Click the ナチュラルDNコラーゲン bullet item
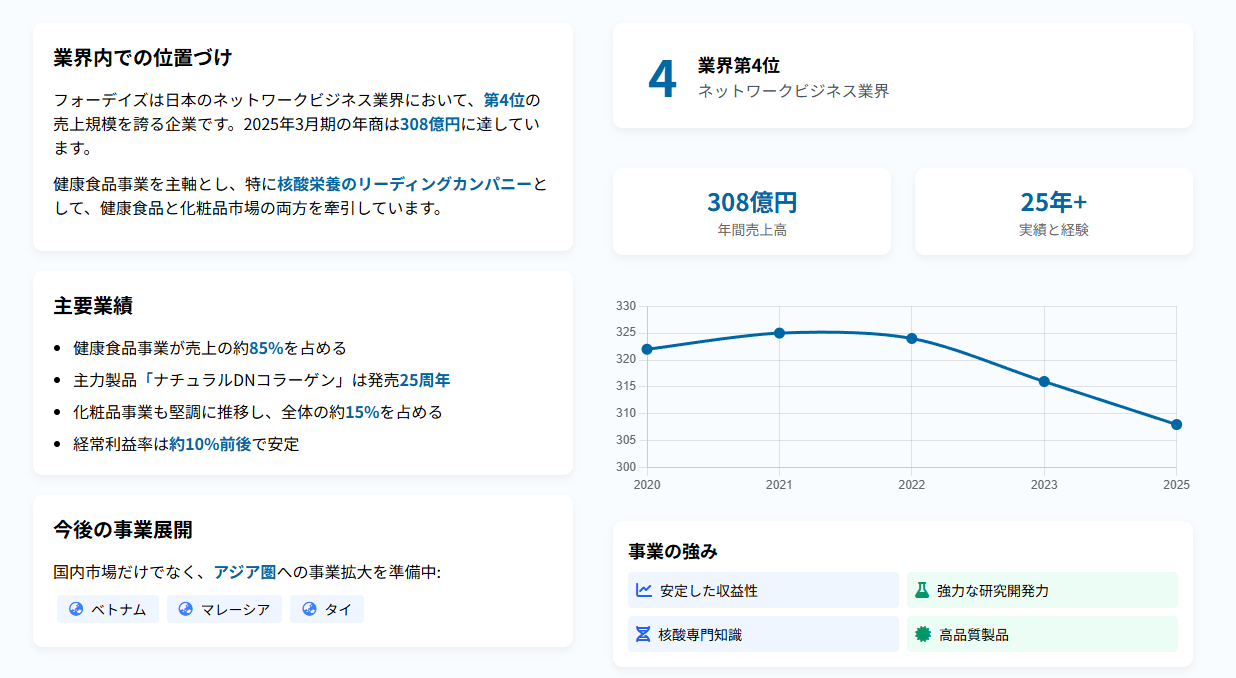The image size is (1236, 678). click(x=262, y=380)
